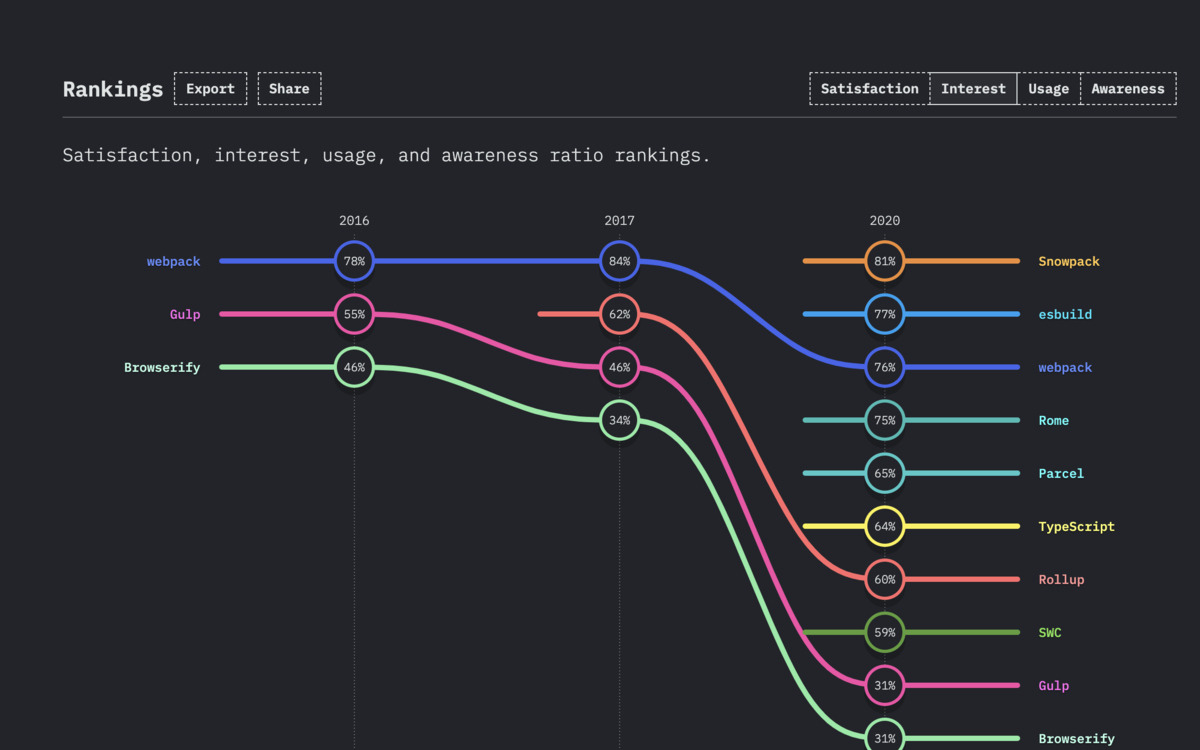Click Browserify's 46% node in 2016
1200x750 pixels.
tap(354, 367)
